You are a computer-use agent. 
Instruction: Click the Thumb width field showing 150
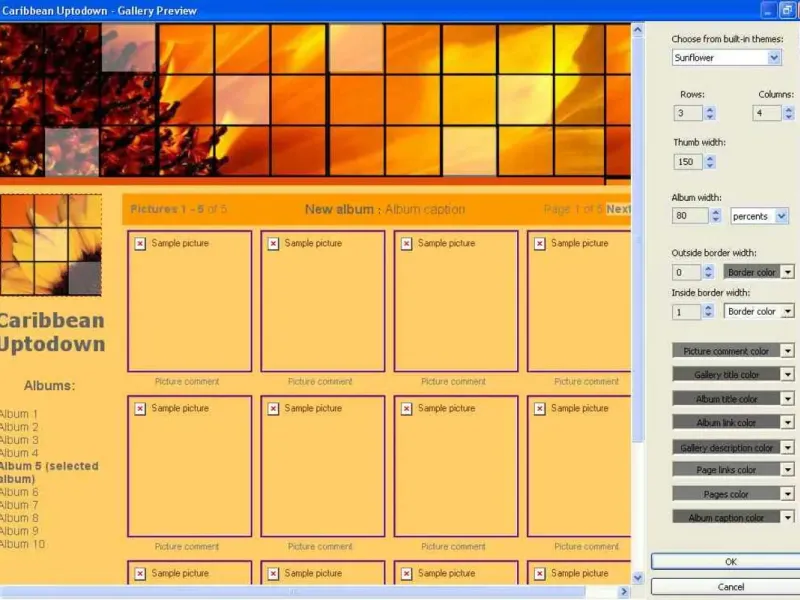pos(688,162)
